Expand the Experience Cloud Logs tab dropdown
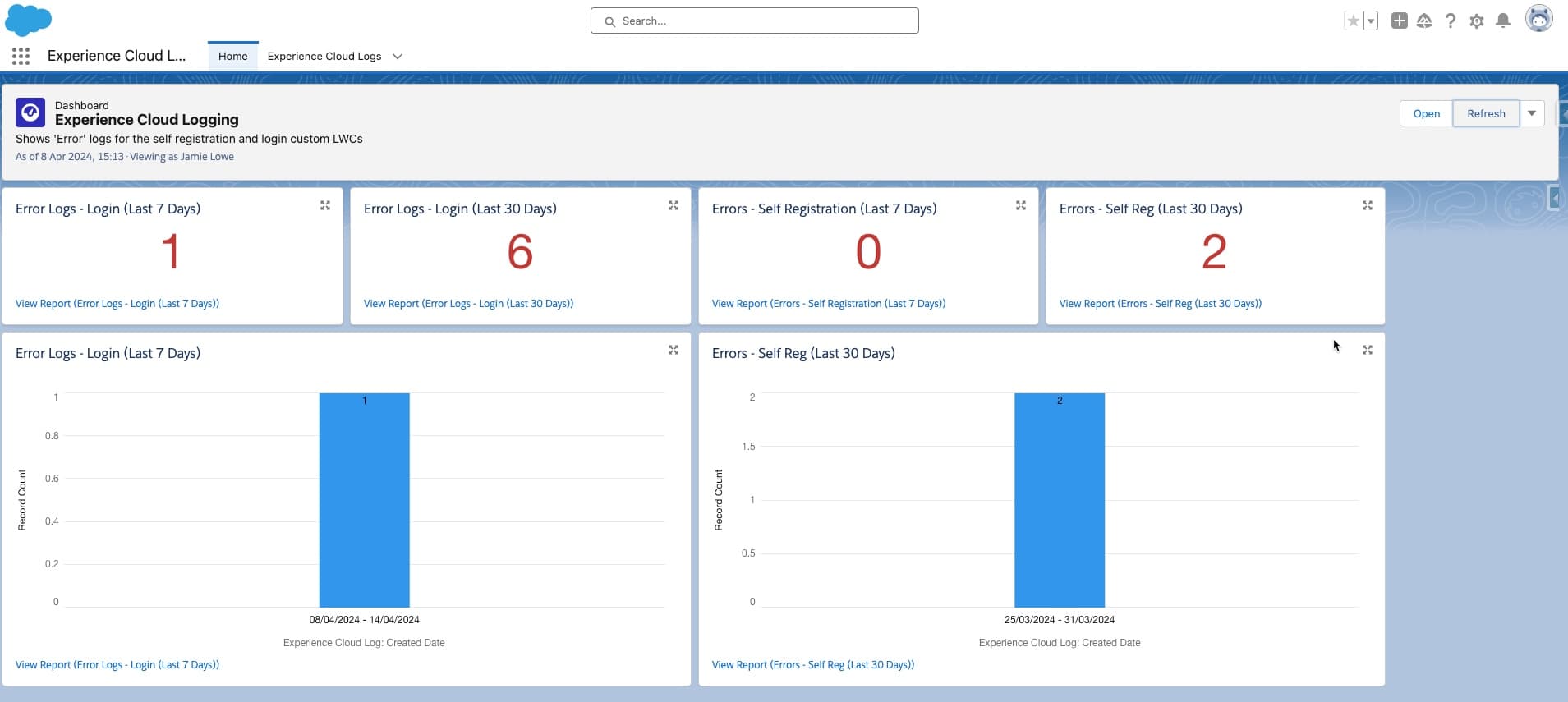The height and width of the screenshot is (702, 1568). pyautogui.click(x=398, y=57)
